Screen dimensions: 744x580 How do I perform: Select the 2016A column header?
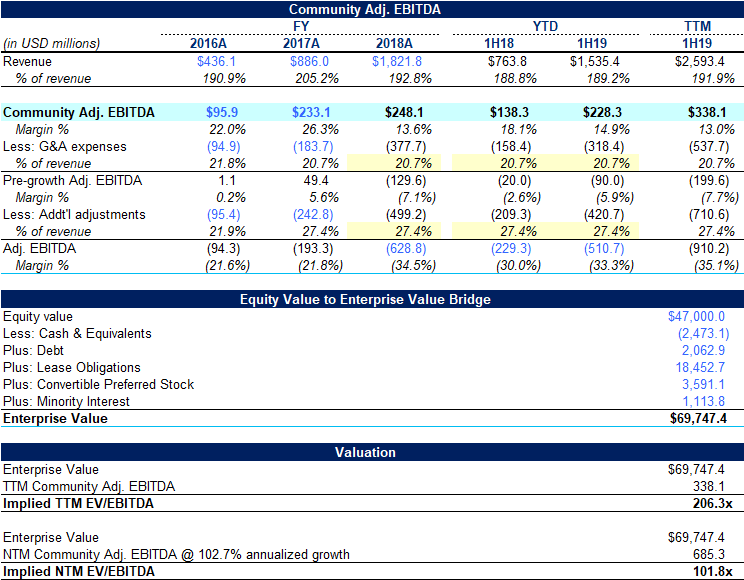click(208, 44)
